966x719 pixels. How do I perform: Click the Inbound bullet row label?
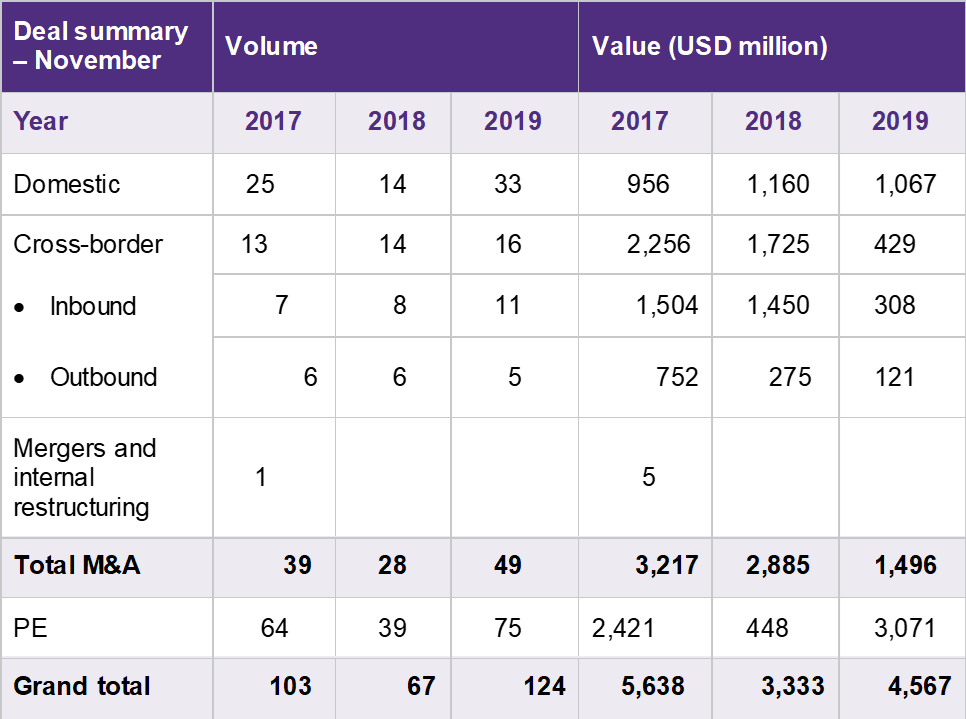(x=93, y=306)
